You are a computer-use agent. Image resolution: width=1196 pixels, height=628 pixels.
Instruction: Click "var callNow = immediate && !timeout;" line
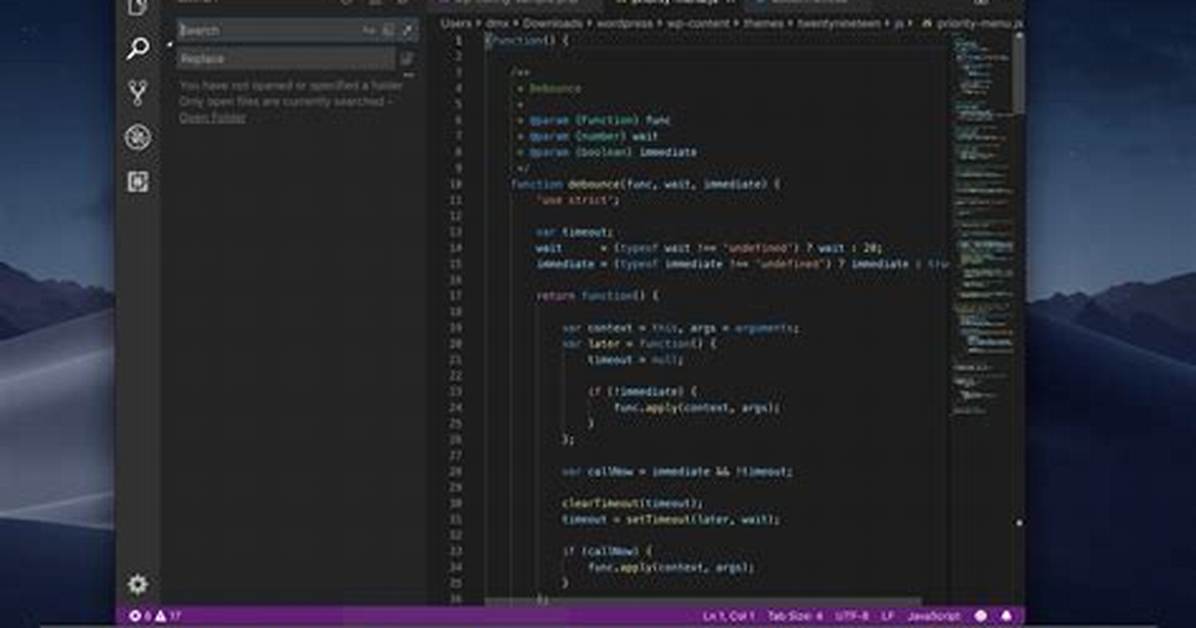pyautogui.click(x=677, y=472)
